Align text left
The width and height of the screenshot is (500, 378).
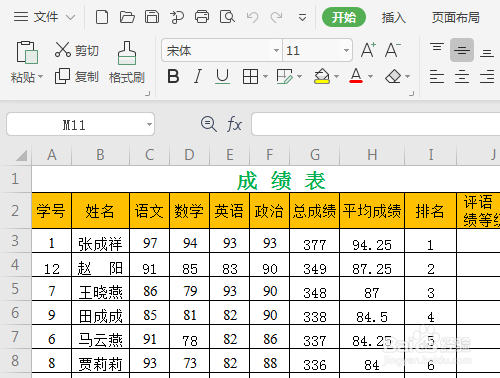[x=437, y=77]
